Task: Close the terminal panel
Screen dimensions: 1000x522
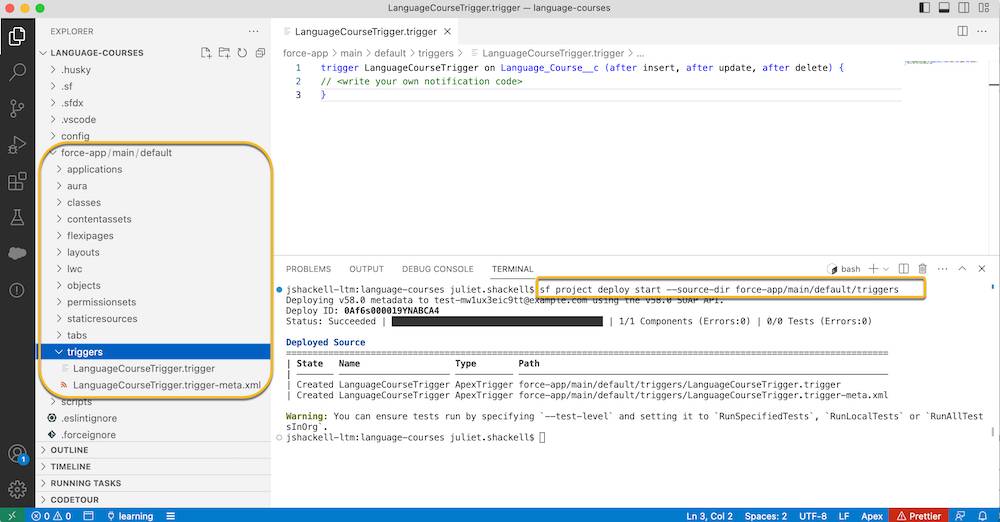Action: click(982, 269)
